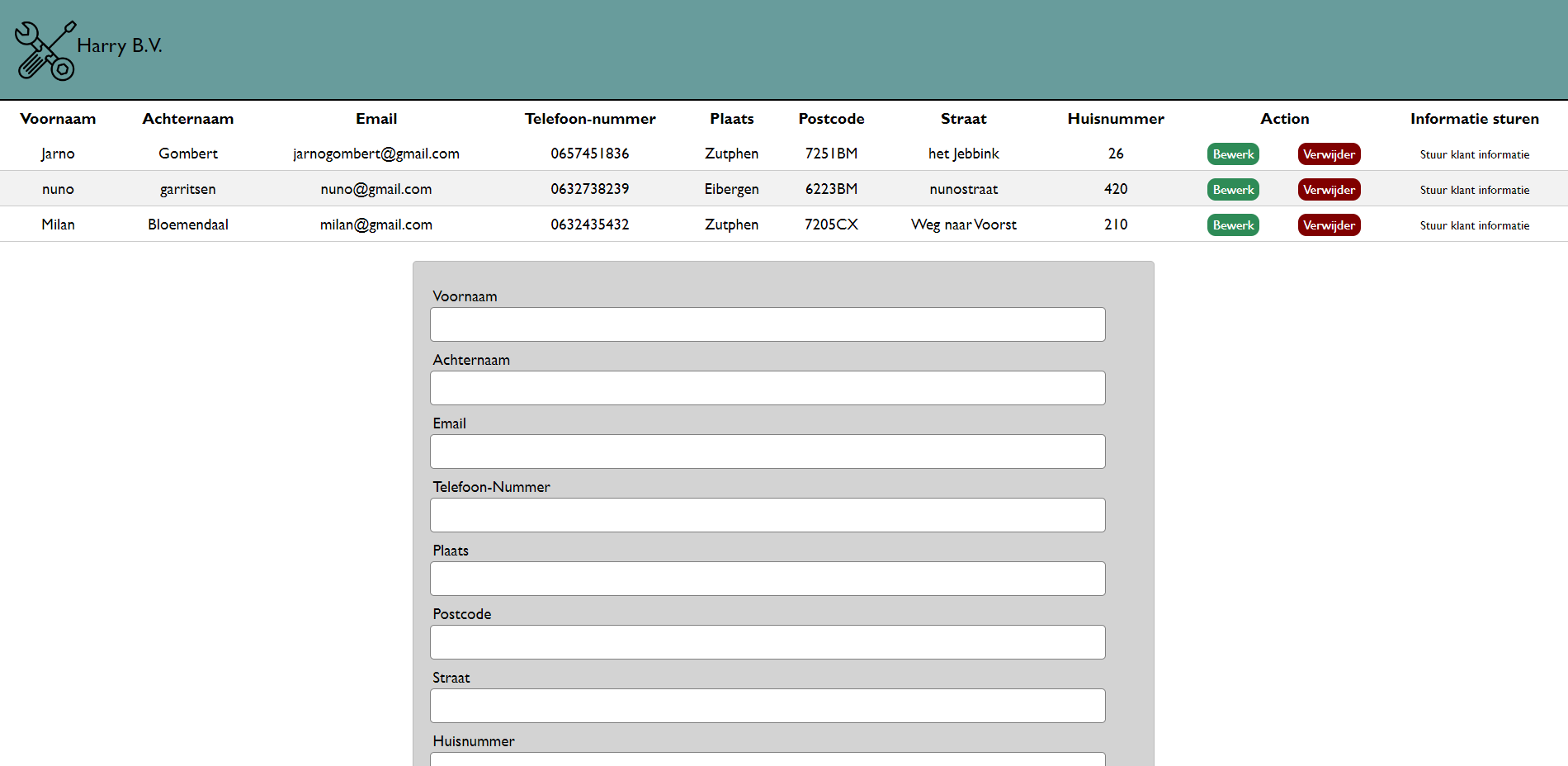Click the Harry B.V. tools logo icon
This screenshot has height=766, width=1568.
45,50
